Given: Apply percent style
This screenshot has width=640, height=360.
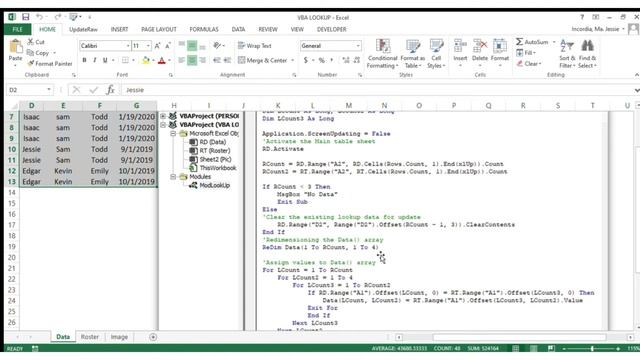Looking at the screenshot, I should click(322, 60).
